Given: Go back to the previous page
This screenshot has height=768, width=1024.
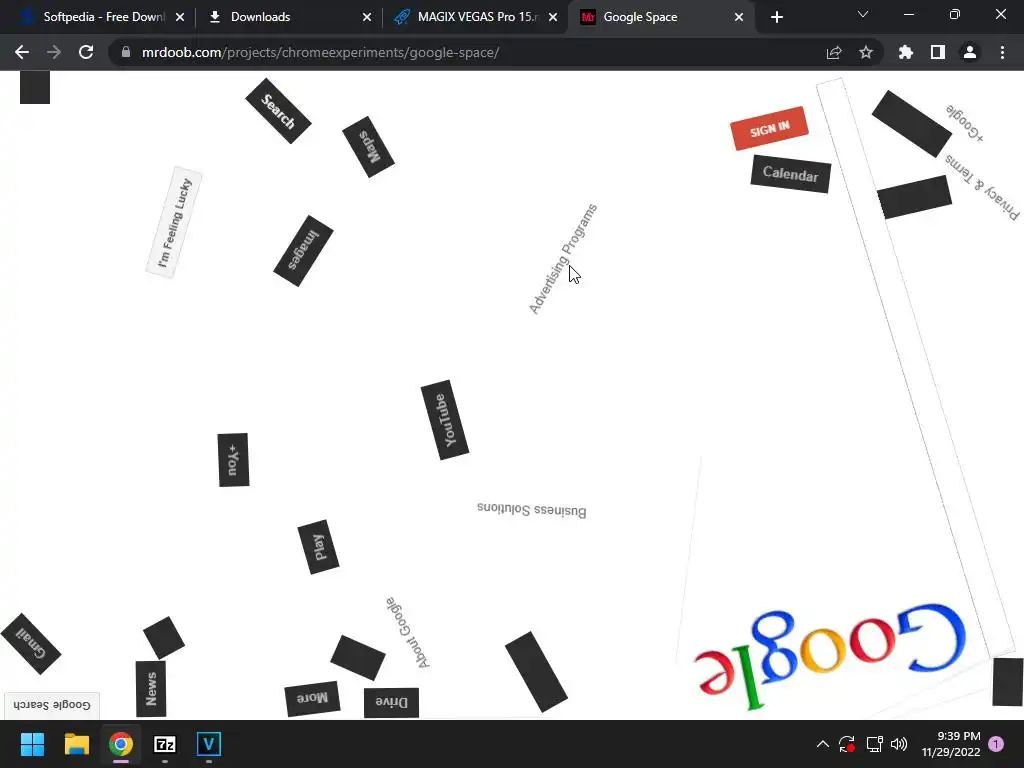Looking at the screenshot, I should [x=22, y=52].
